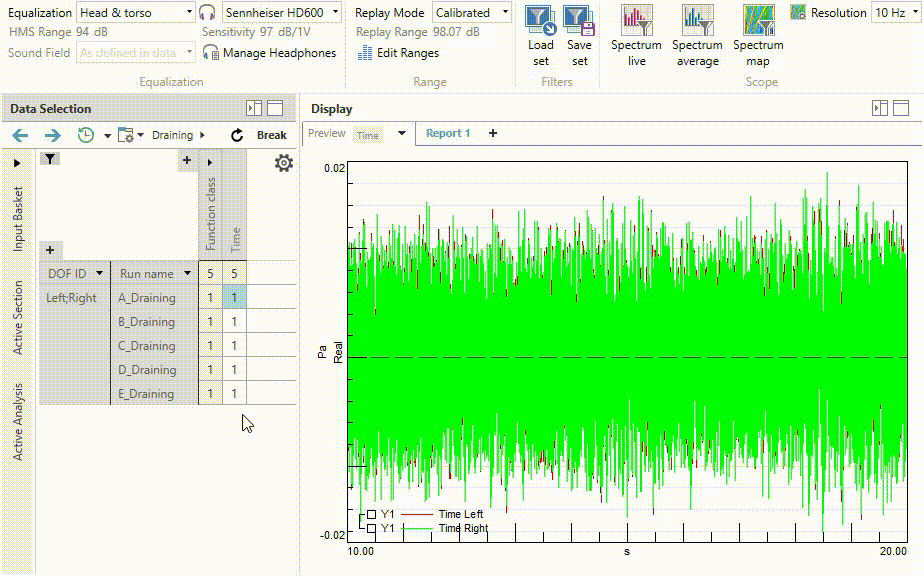
Task: Open the DOF ID column dropdown
Action: (99, 273)
